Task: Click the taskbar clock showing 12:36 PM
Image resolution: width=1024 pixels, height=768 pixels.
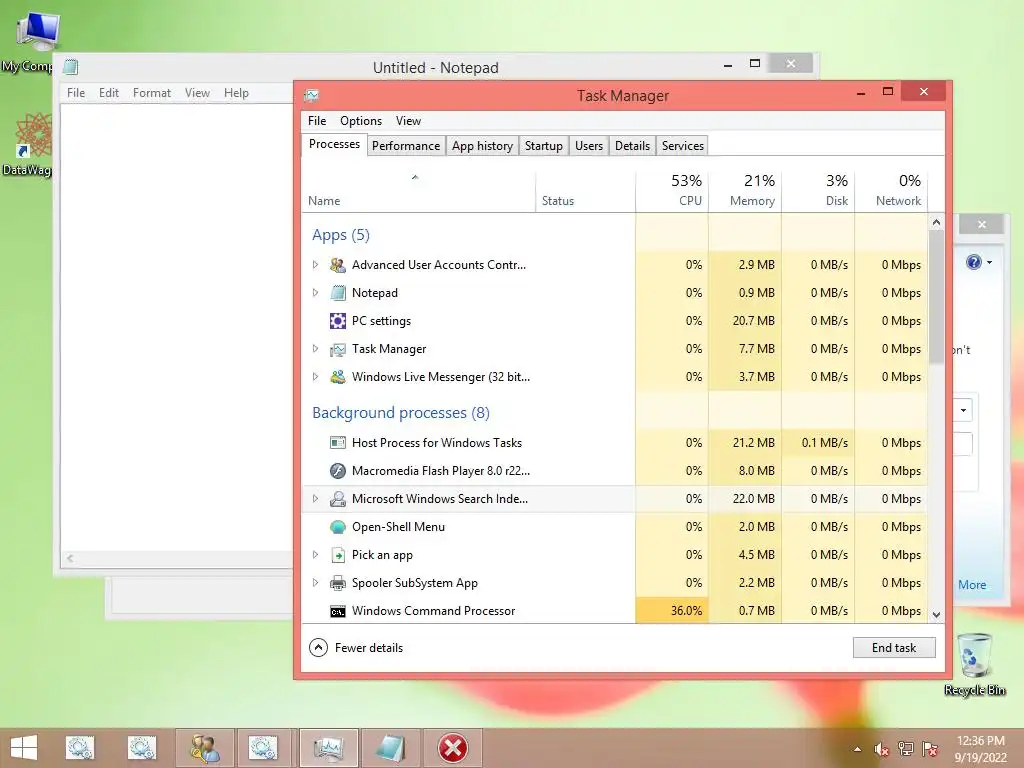Action: 980,749
